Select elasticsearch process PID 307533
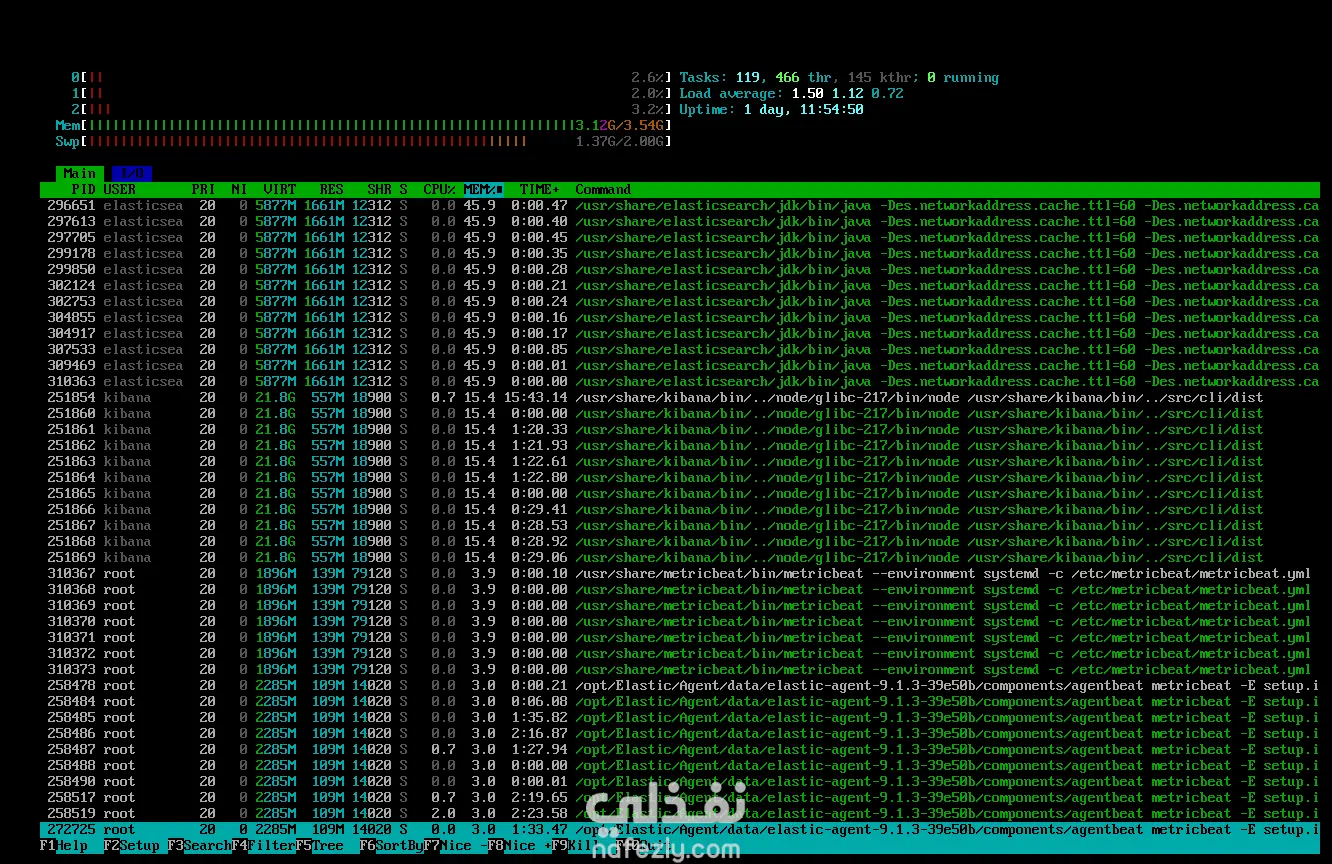This screenshot has width=1332, height=864. pyautogui.click(x=680, y=349)
